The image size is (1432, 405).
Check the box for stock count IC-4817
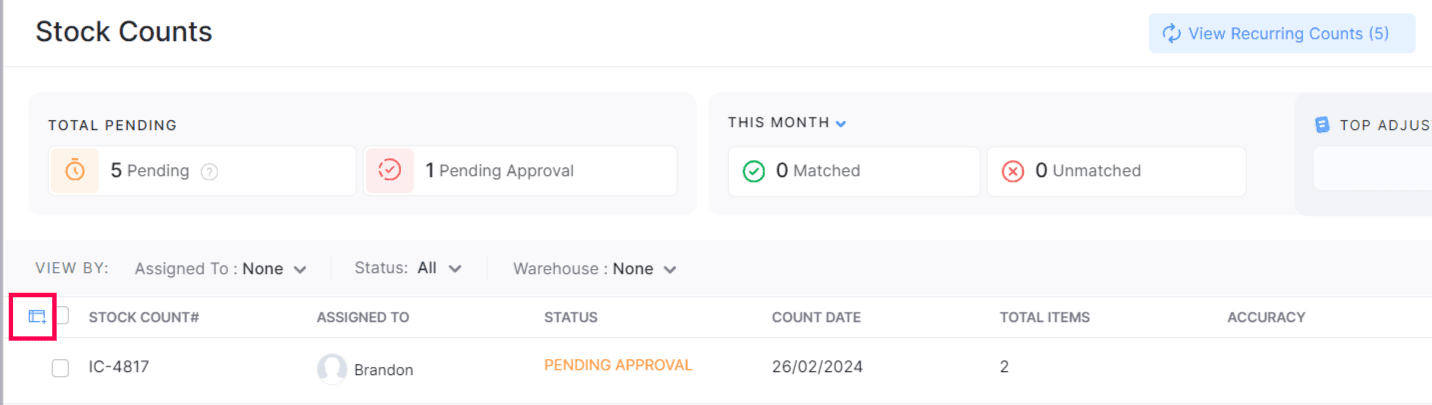point(60,368)
